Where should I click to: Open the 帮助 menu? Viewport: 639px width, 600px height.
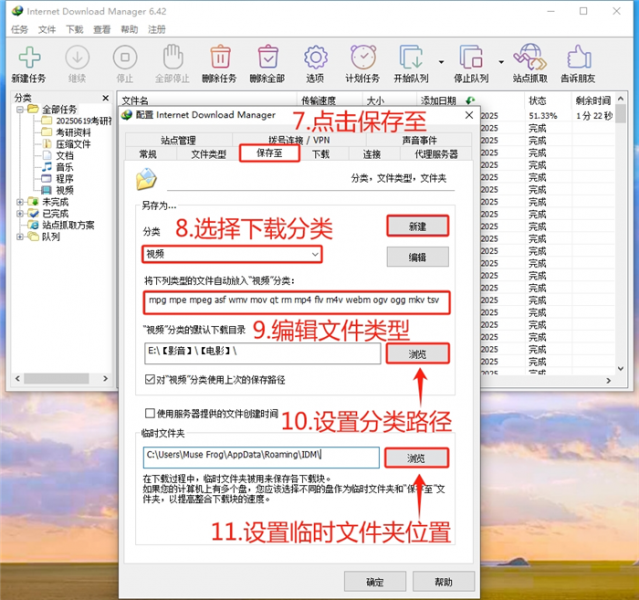(x=129, y=29)
